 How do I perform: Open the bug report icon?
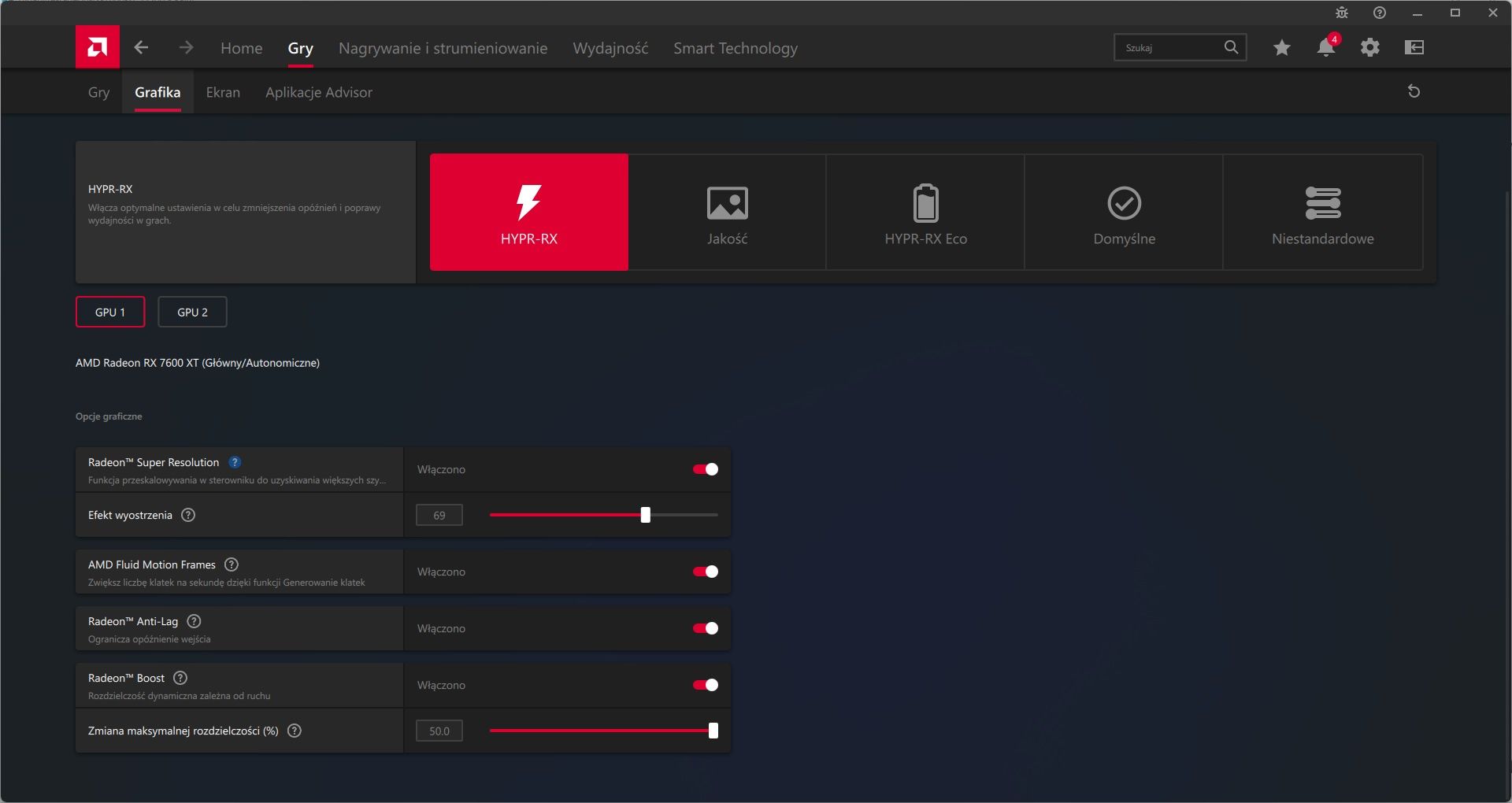[x=1342, y=13]
